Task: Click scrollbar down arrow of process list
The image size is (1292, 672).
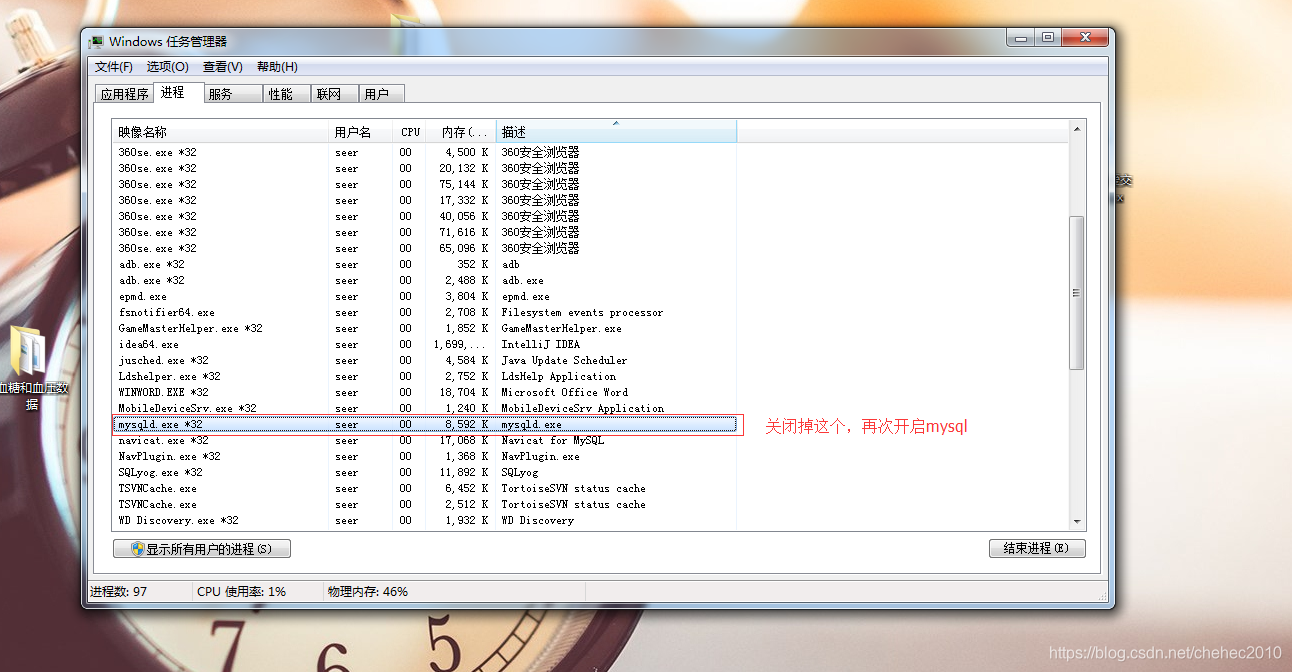Action: tap(1077, 521)
